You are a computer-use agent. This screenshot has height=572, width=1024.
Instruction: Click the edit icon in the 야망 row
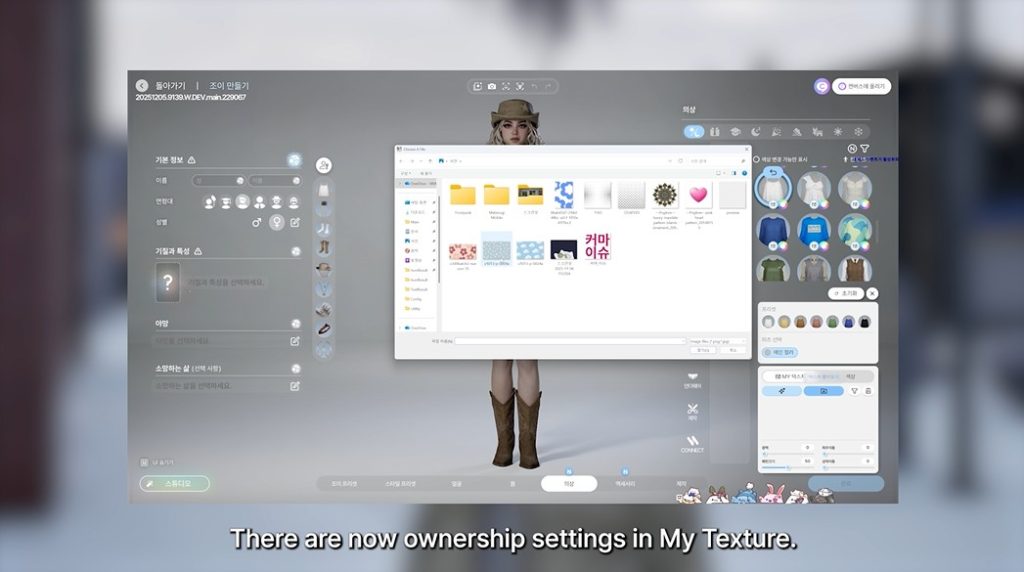[x=295, y=341]
